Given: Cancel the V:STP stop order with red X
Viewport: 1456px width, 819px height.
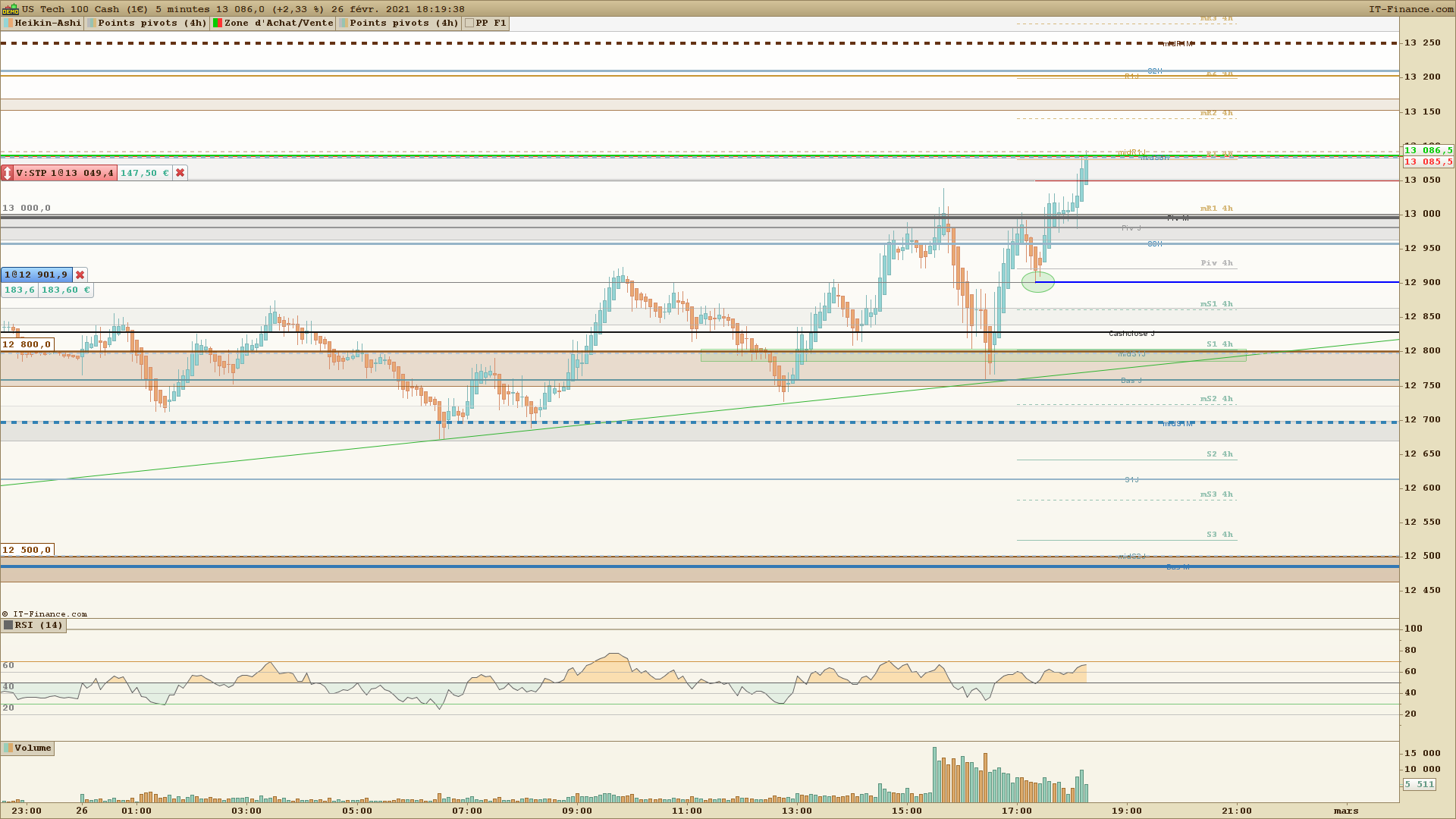Looking at the screenshot, I should click(180, 173).
